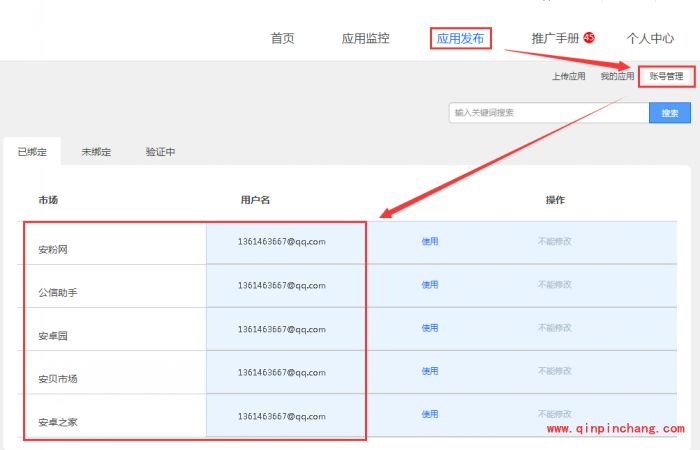Viewport: 700px width, 450px height.
Task: Click the blue 搜索 button
Action: (670, 112)
